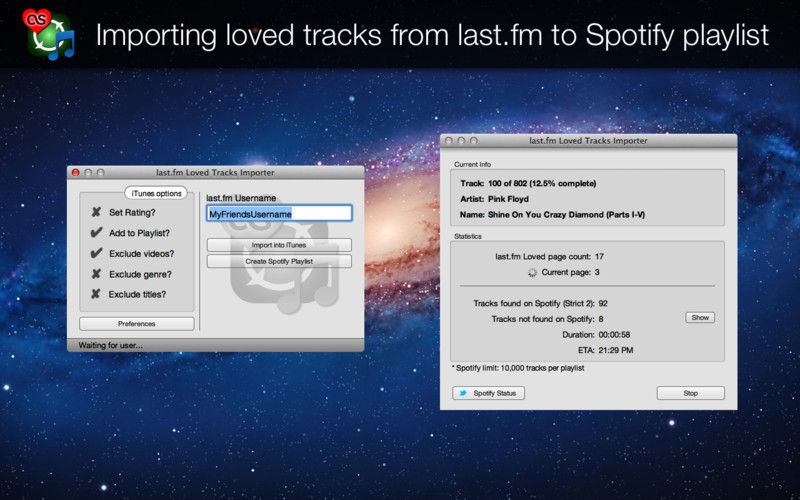Screen dimensions: 800x500
Task: Click the 'last.fm Username' label
Action: 241,198
